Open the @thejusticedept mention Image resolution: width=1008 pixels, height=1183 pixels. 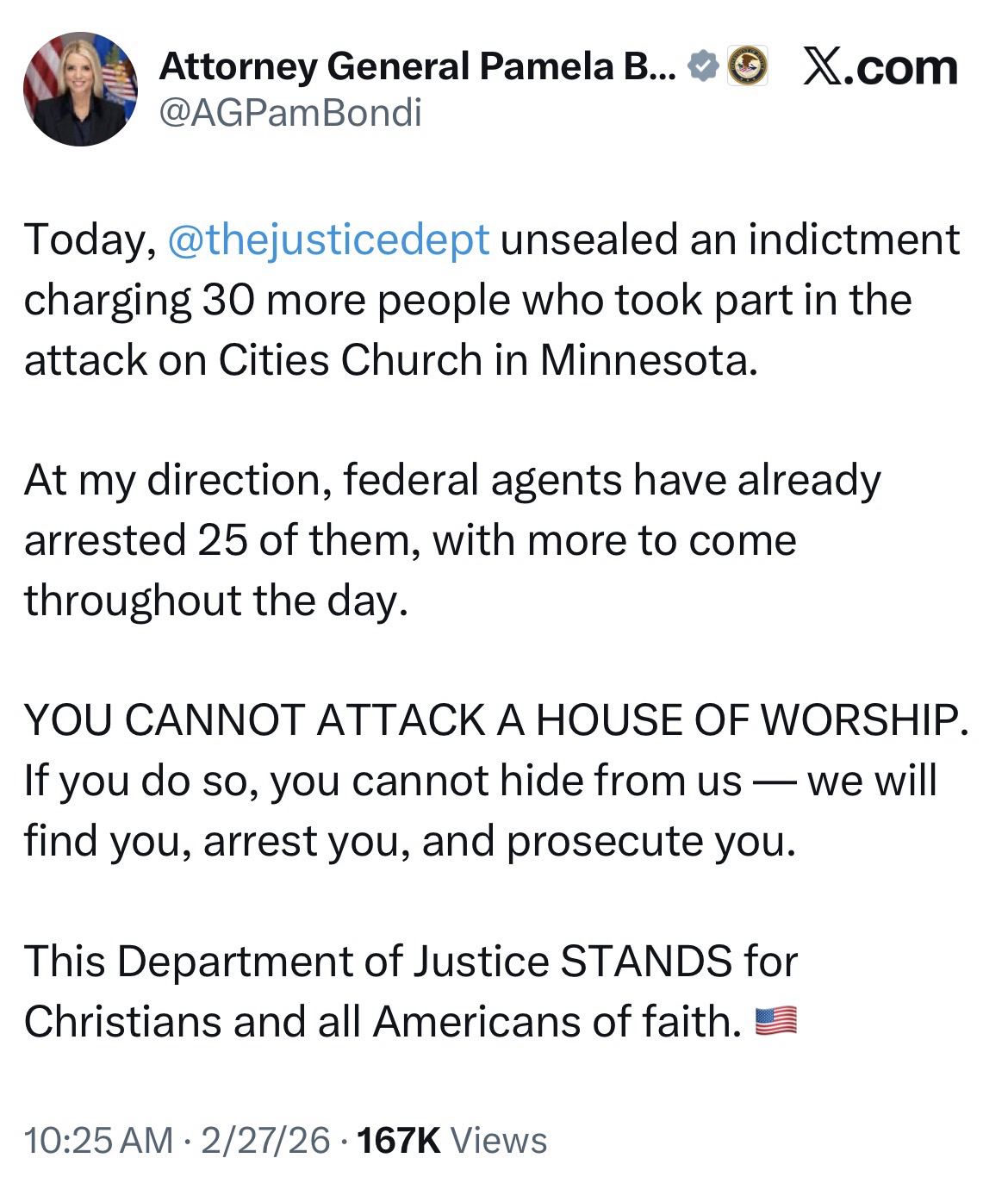tap(327, 240)
